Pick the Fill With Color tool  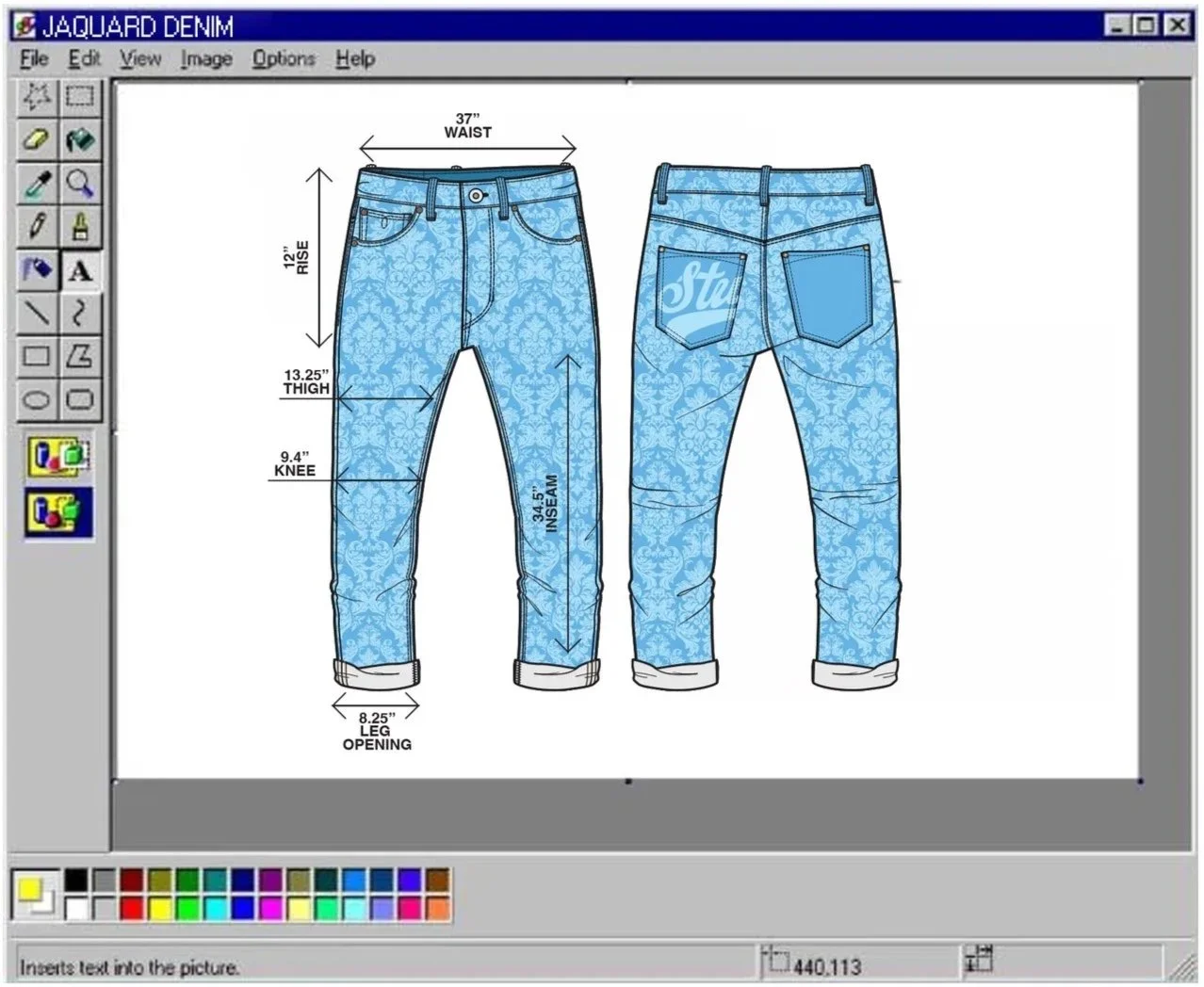pyautogui.click(x=81, y=139)
